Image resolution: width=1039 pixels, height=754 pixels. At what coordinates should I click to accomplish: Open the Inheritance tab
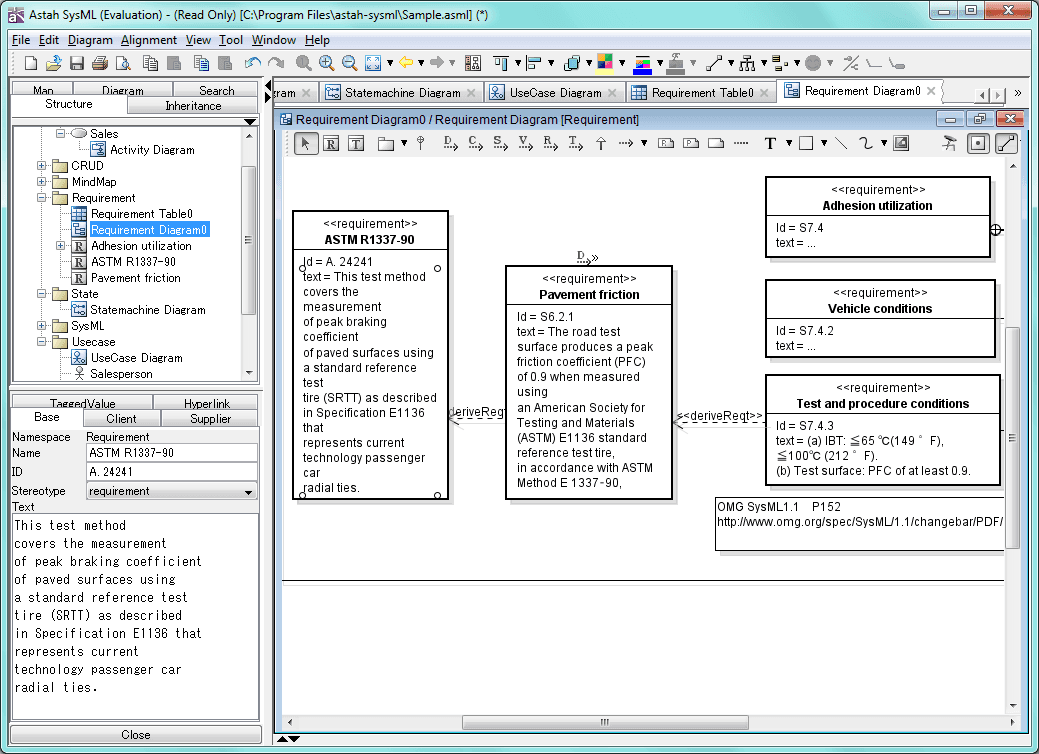[x=193, y=106]
